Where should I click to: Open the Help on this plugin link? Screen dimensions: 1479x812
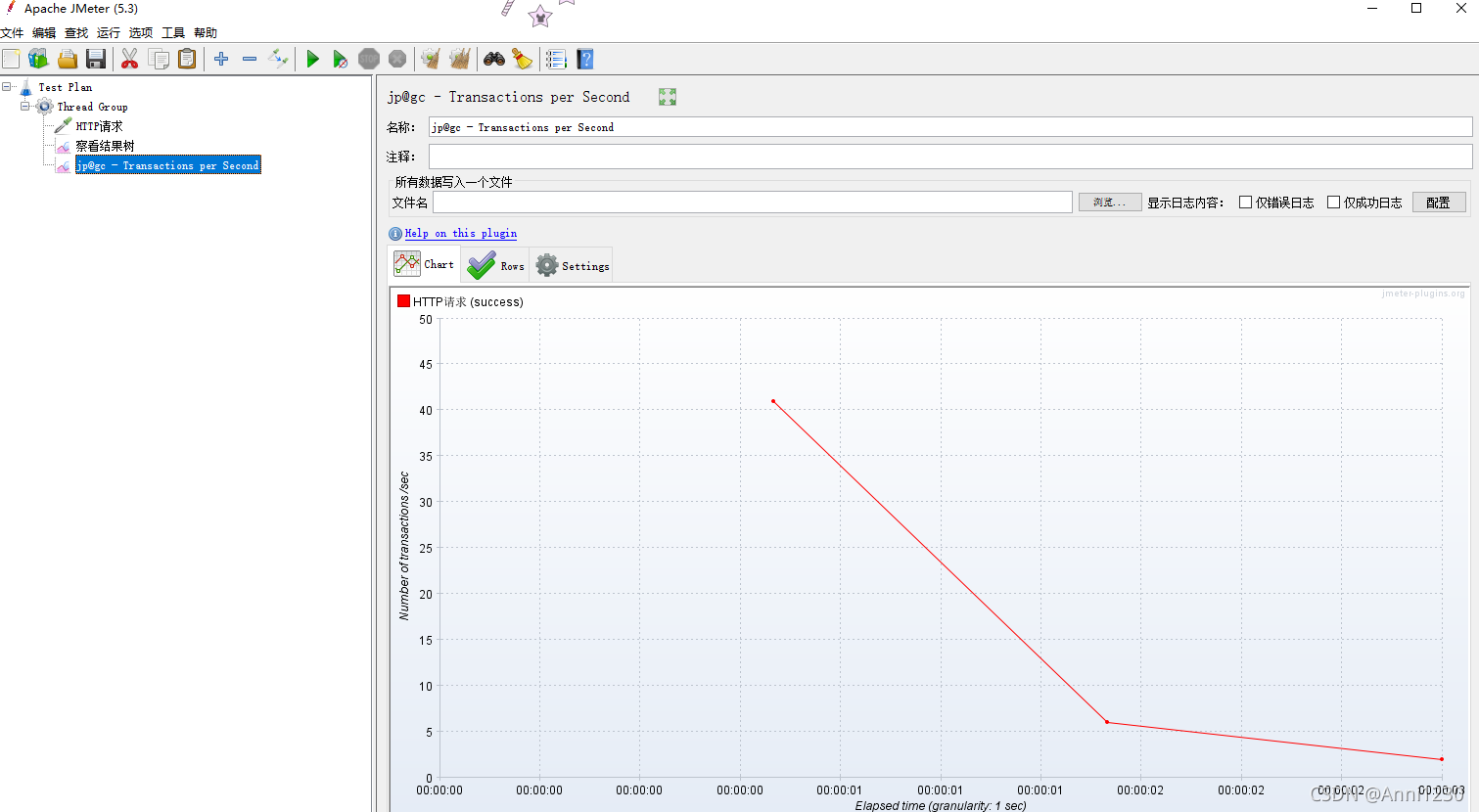pos(461,234)
